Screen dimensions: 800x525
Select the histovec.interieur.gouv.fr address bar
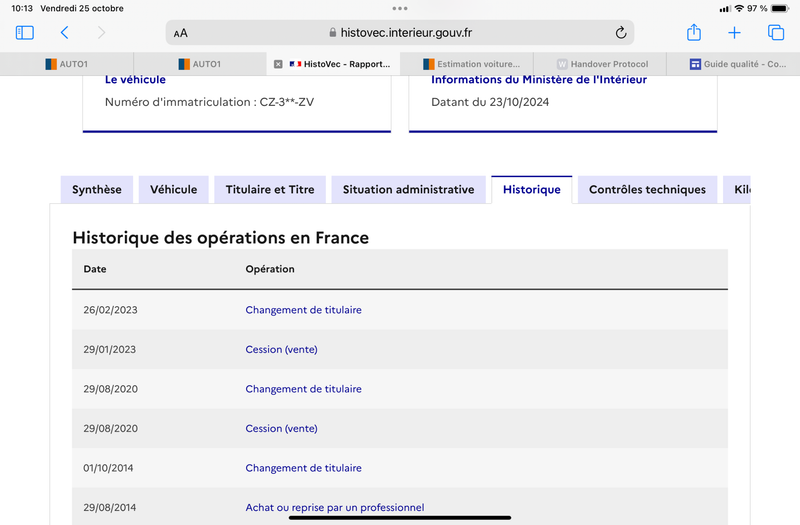pos(400,33)
